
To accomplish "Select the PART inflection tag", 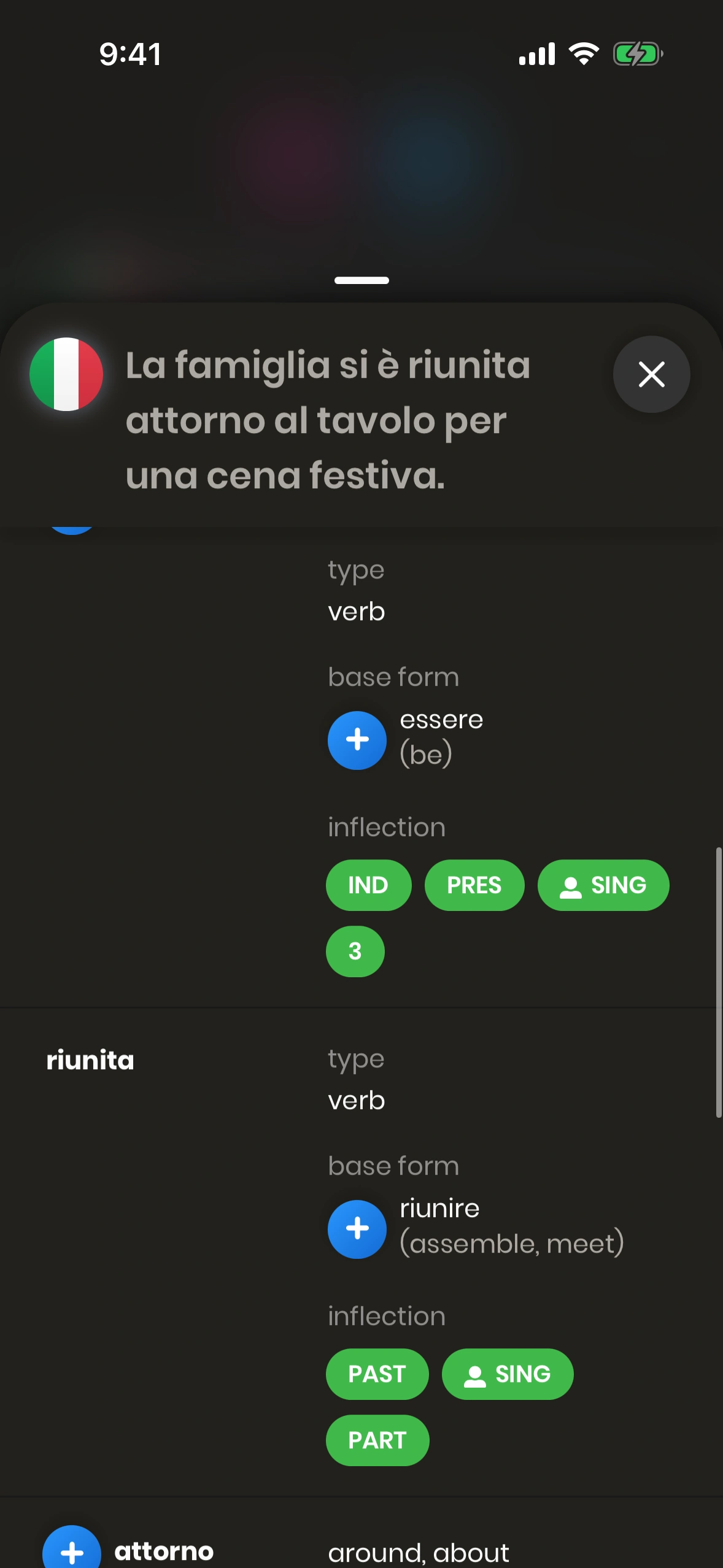I will point(377,1440).
